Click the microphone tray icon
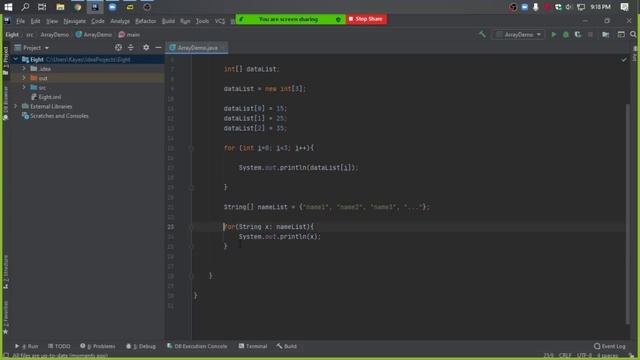 tap(536, 7)
